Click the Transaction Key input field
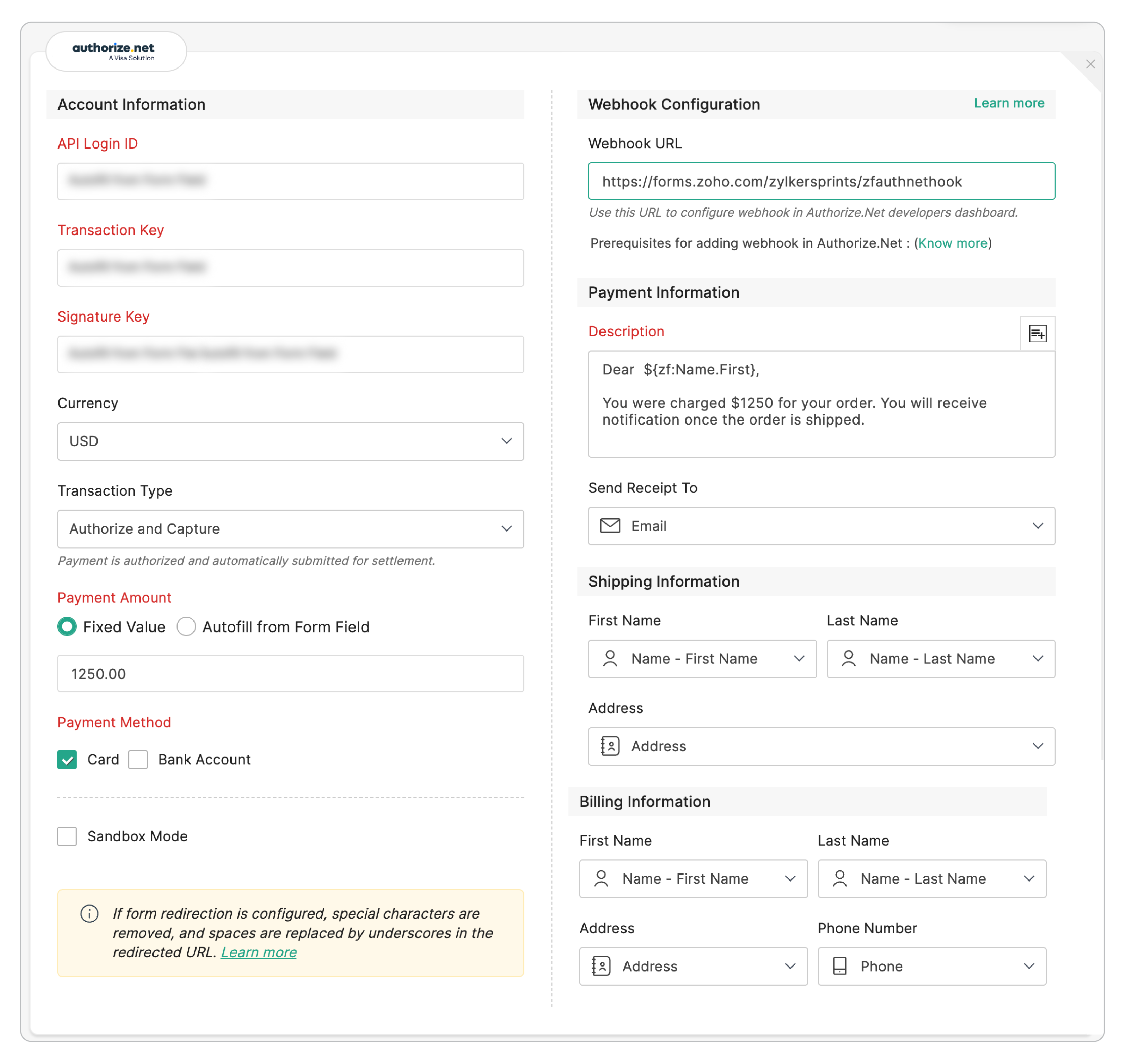Screen dimensions: 1125x1064 pyautogui.click(x=290, y=267)
